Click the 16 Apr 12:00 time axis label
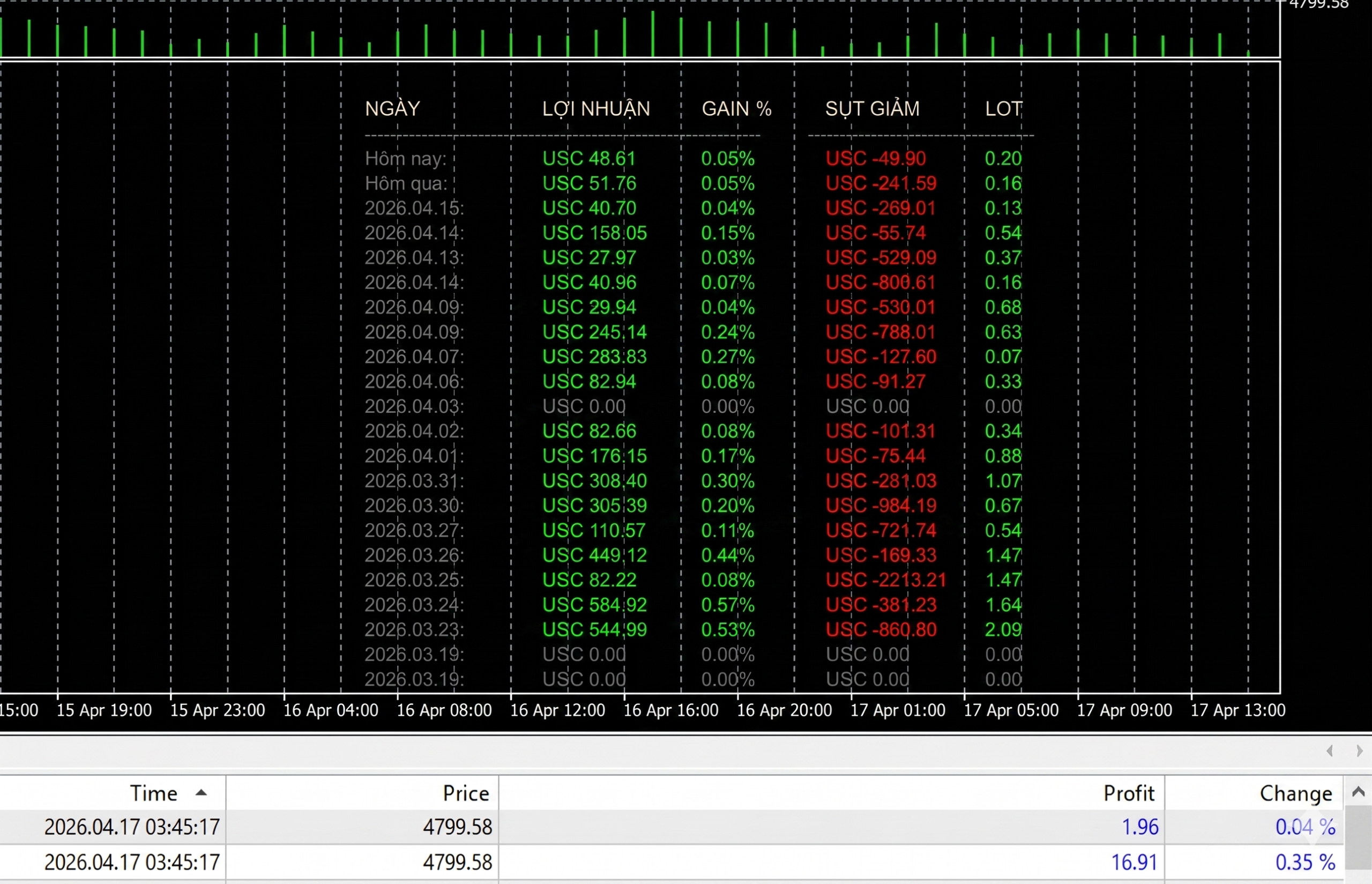Image resolution: width=1372 pixels, height=884 pixels. click(557, 710)
